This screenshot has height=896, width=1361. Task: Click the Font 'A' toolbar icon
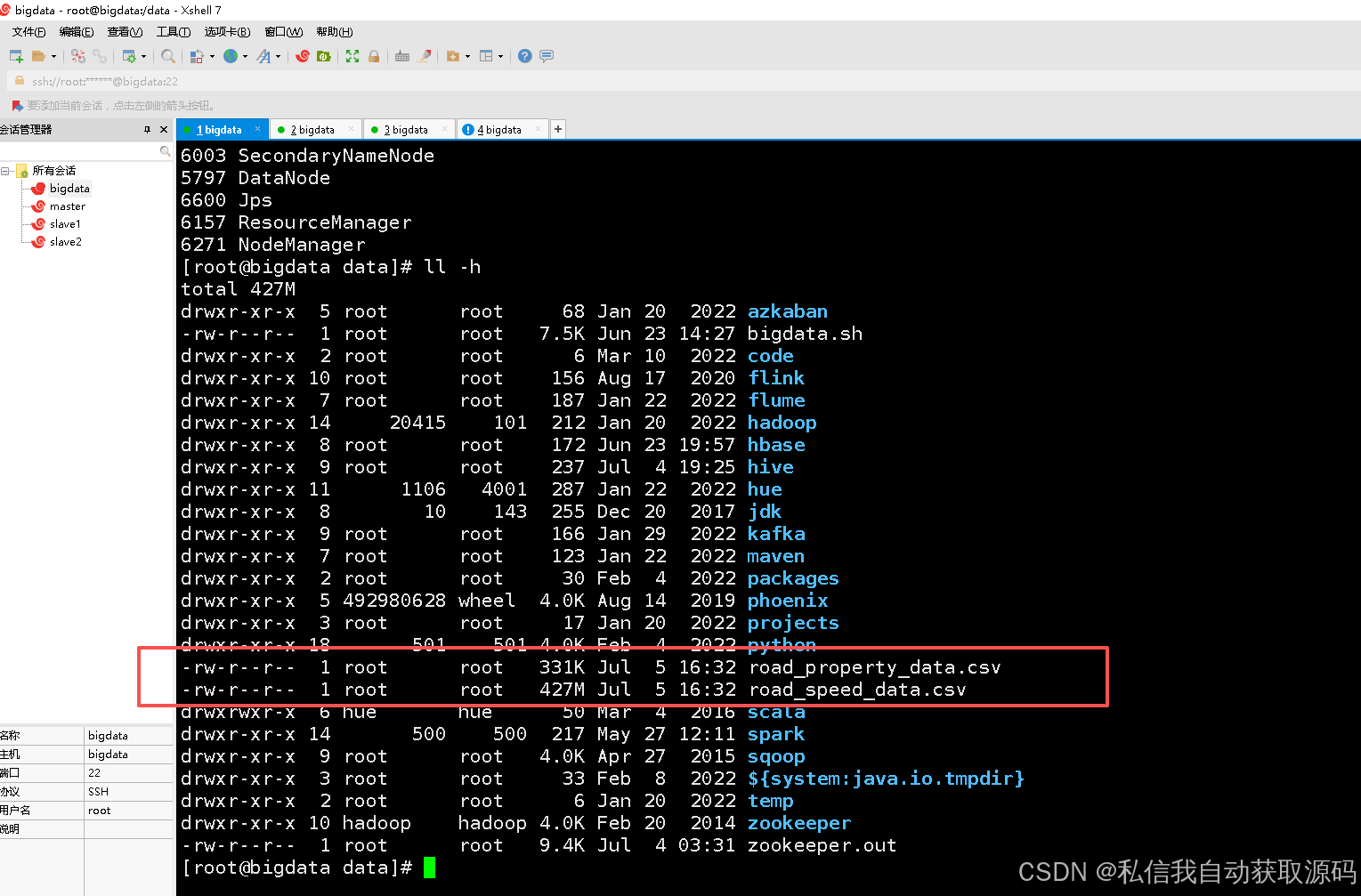(263, 56)
